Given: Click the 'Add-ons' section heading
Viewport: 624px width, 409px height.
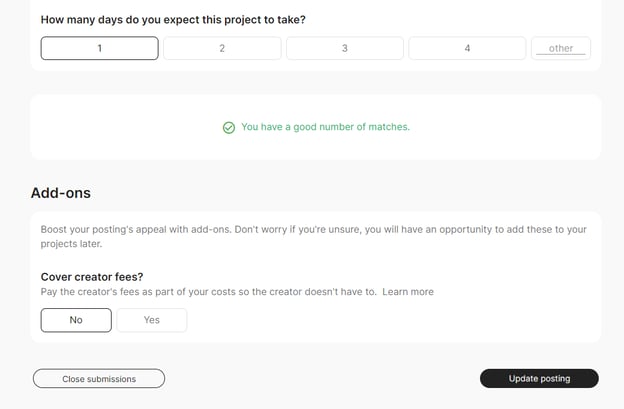Looking at the screenshot, I should (61, 192).
